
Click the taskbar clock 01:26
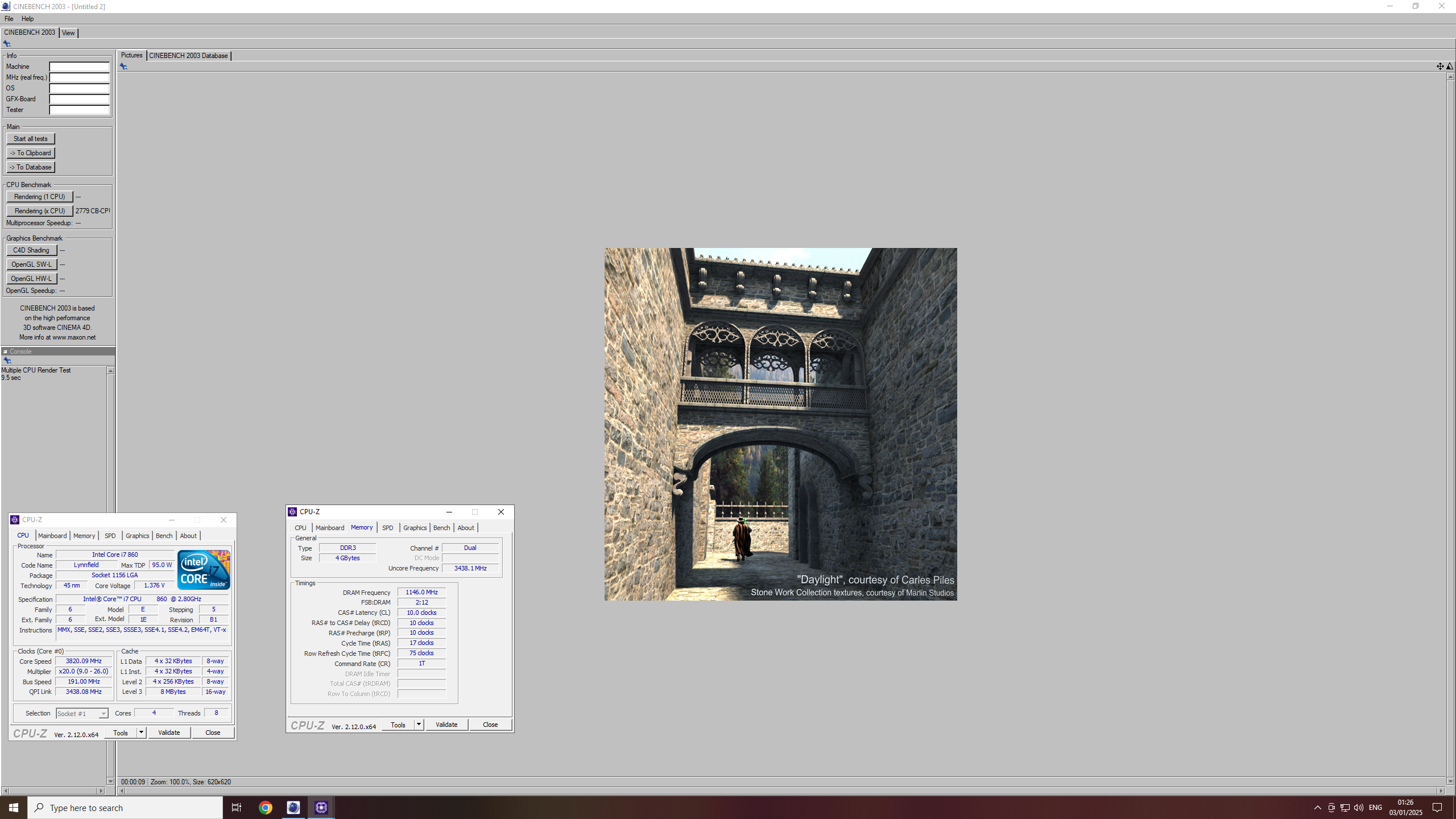pos(1405,803)
